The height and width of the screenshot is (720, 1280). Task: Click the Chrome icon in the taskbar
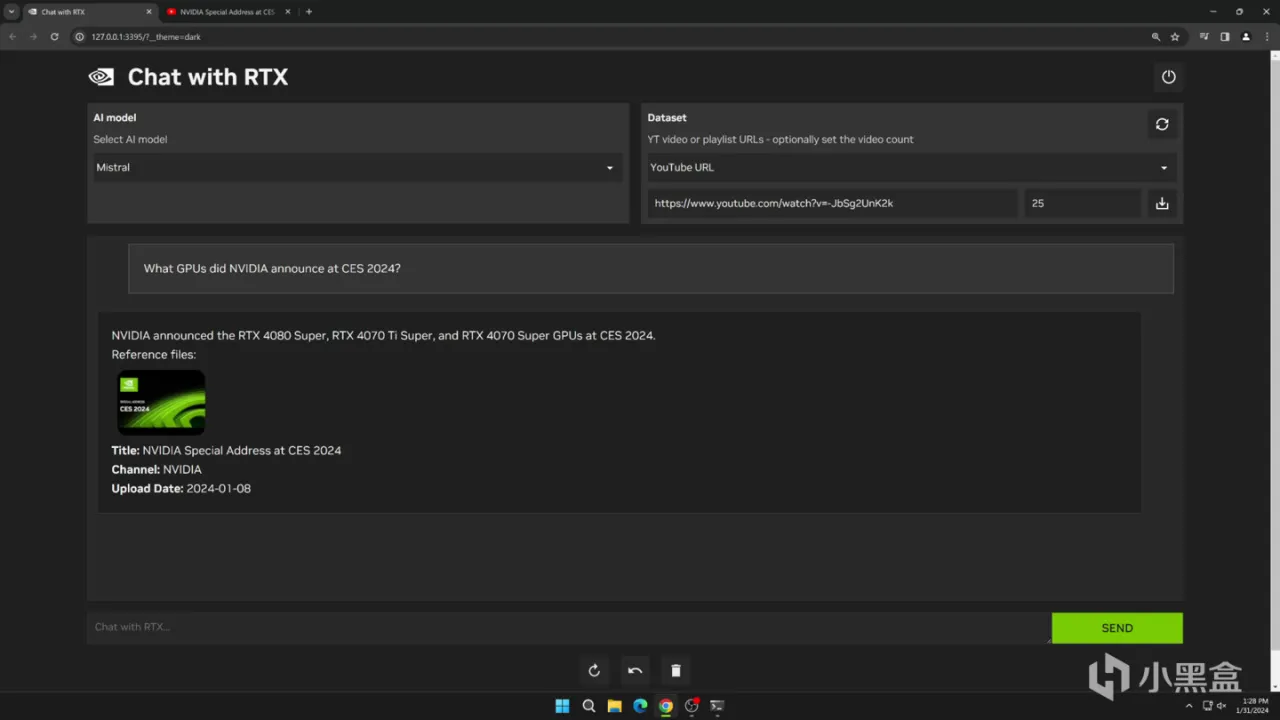pos(666,706)
